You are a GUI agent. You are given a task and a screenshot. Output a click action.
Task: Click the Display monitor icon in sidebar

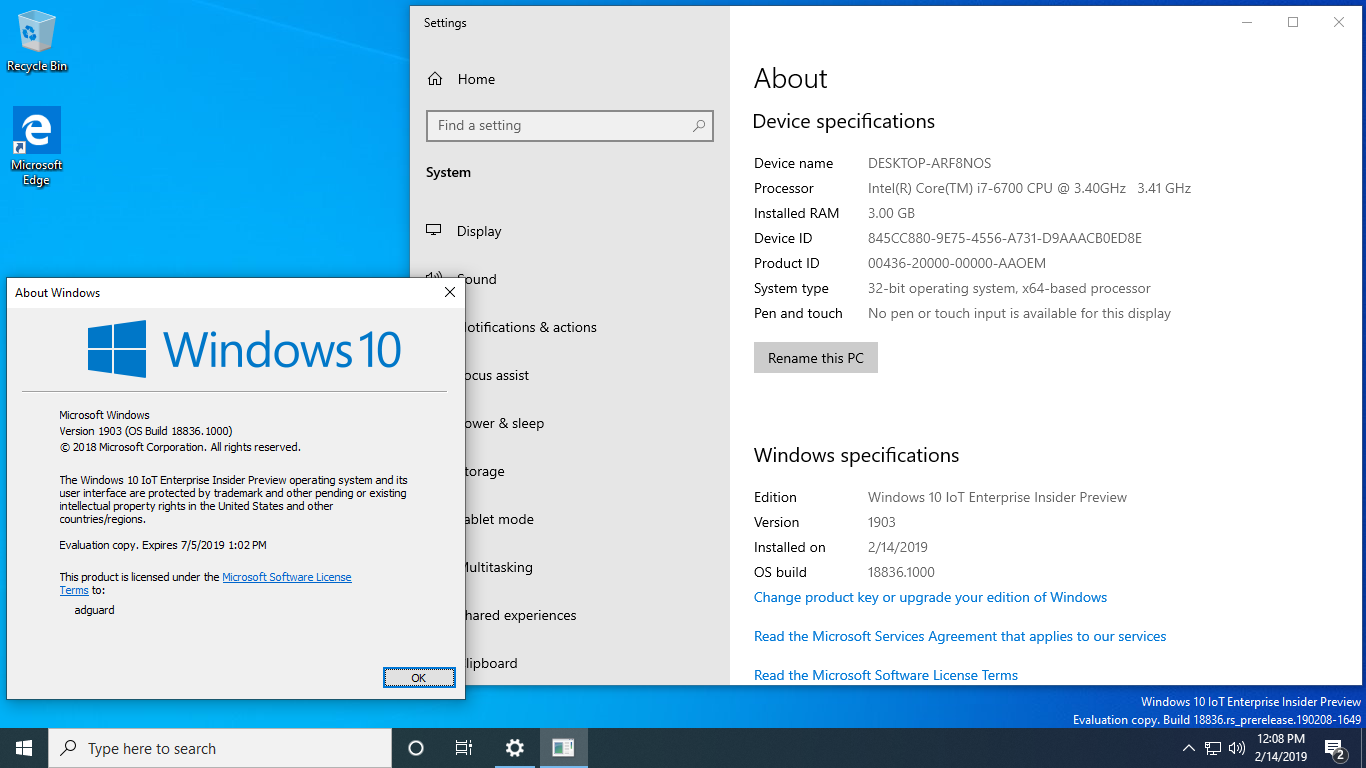click(434, 230)
